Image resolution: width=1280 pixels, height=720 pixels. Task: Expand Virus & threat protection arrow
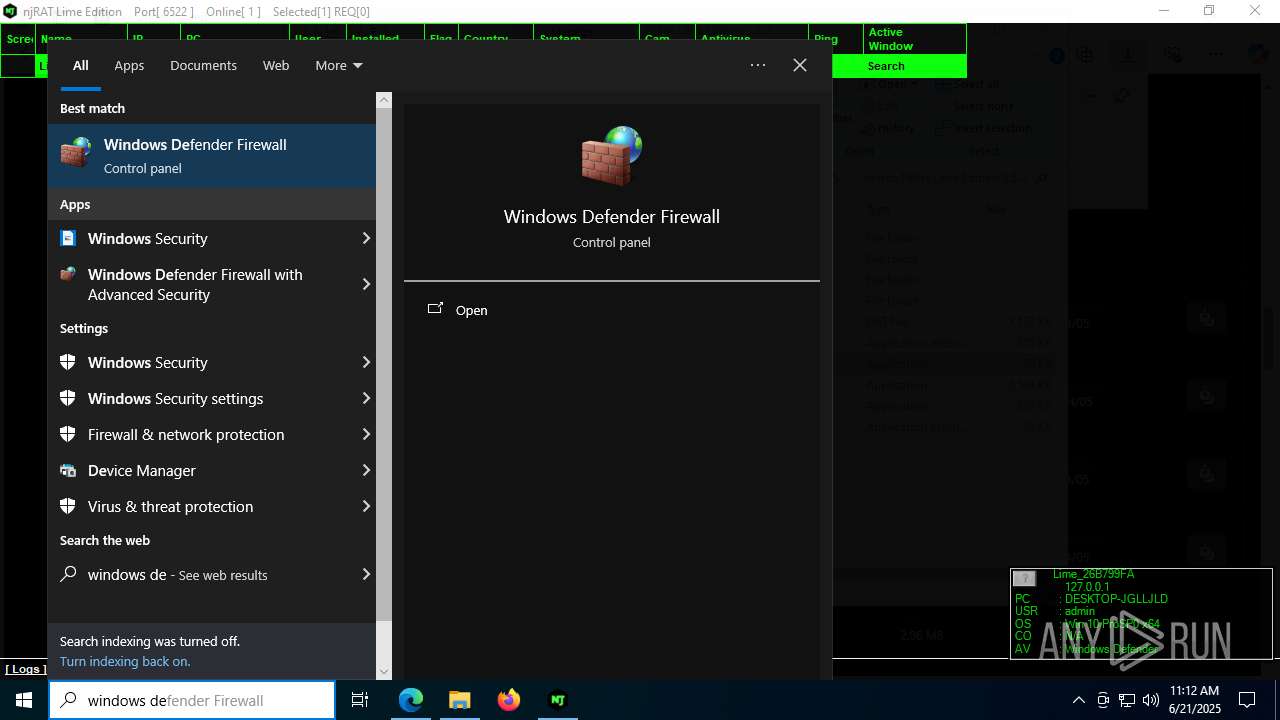pyautogui.click(x=366, y=506)
